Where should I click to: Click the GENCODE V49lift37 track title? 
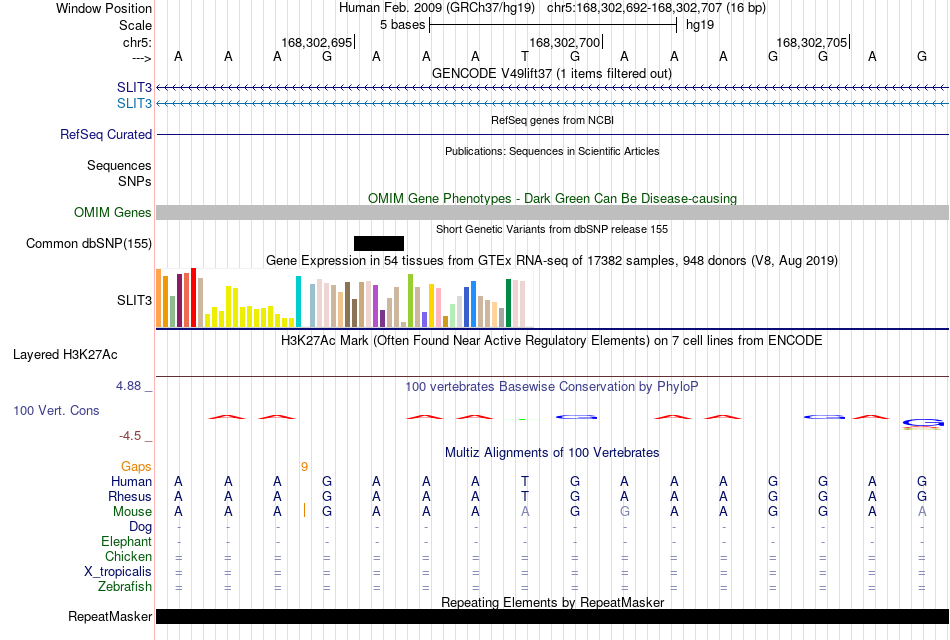[x=552, y=73]
